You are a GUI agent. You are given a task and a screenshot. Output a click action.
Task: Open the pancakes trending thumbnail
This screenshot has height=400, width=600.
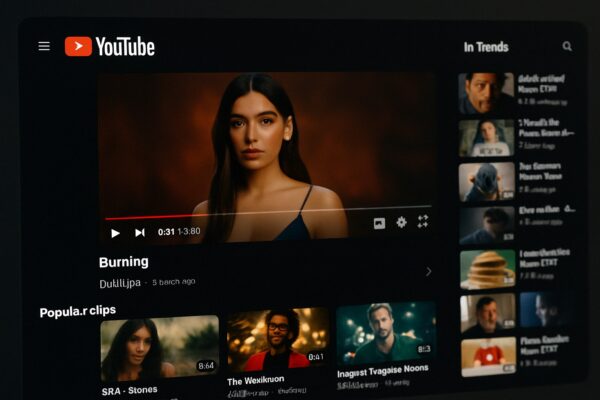pos(488,269)
